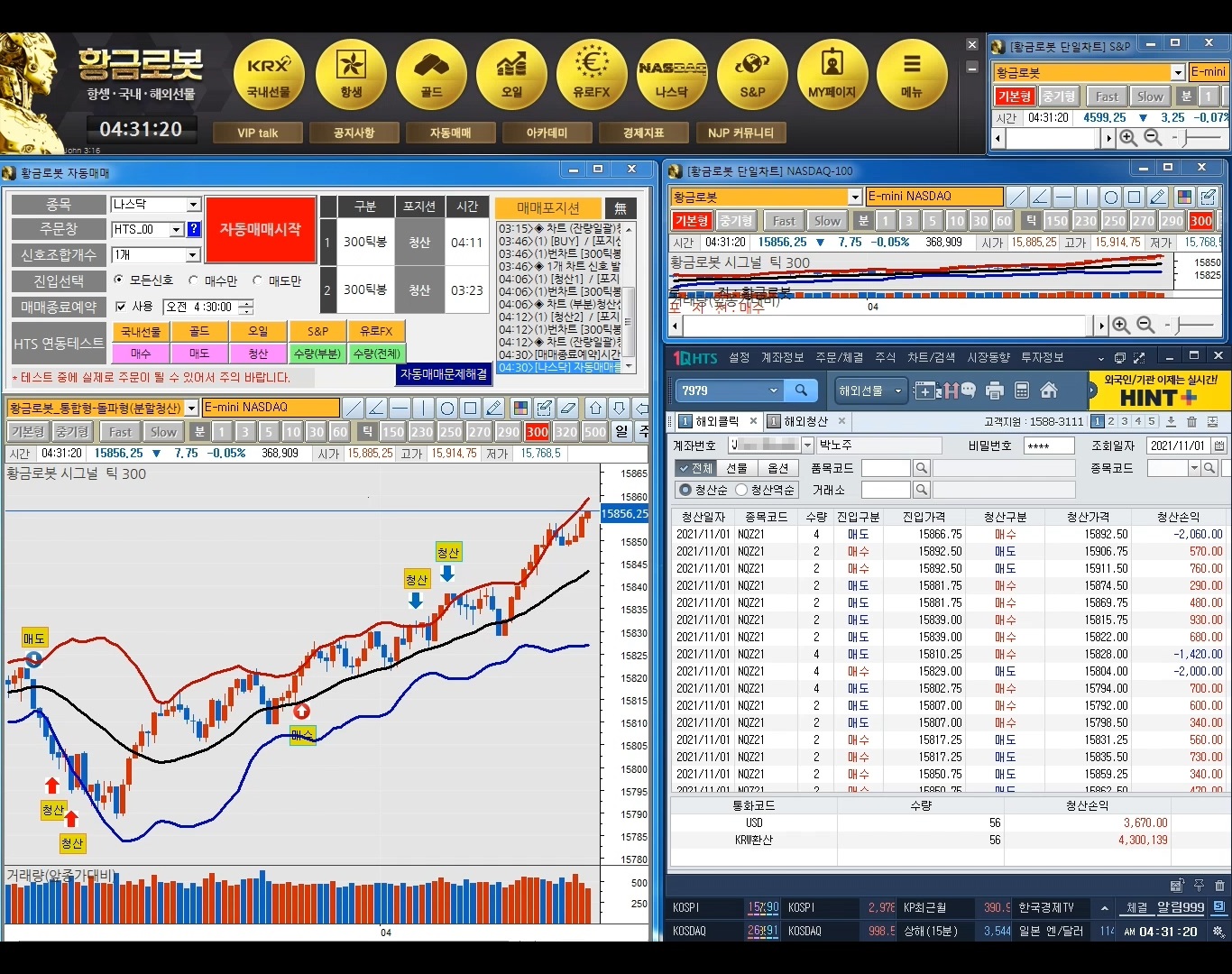Select 모든신호 radio button
This screenshot has height=974, width=1232.
(x=120, y=281)
